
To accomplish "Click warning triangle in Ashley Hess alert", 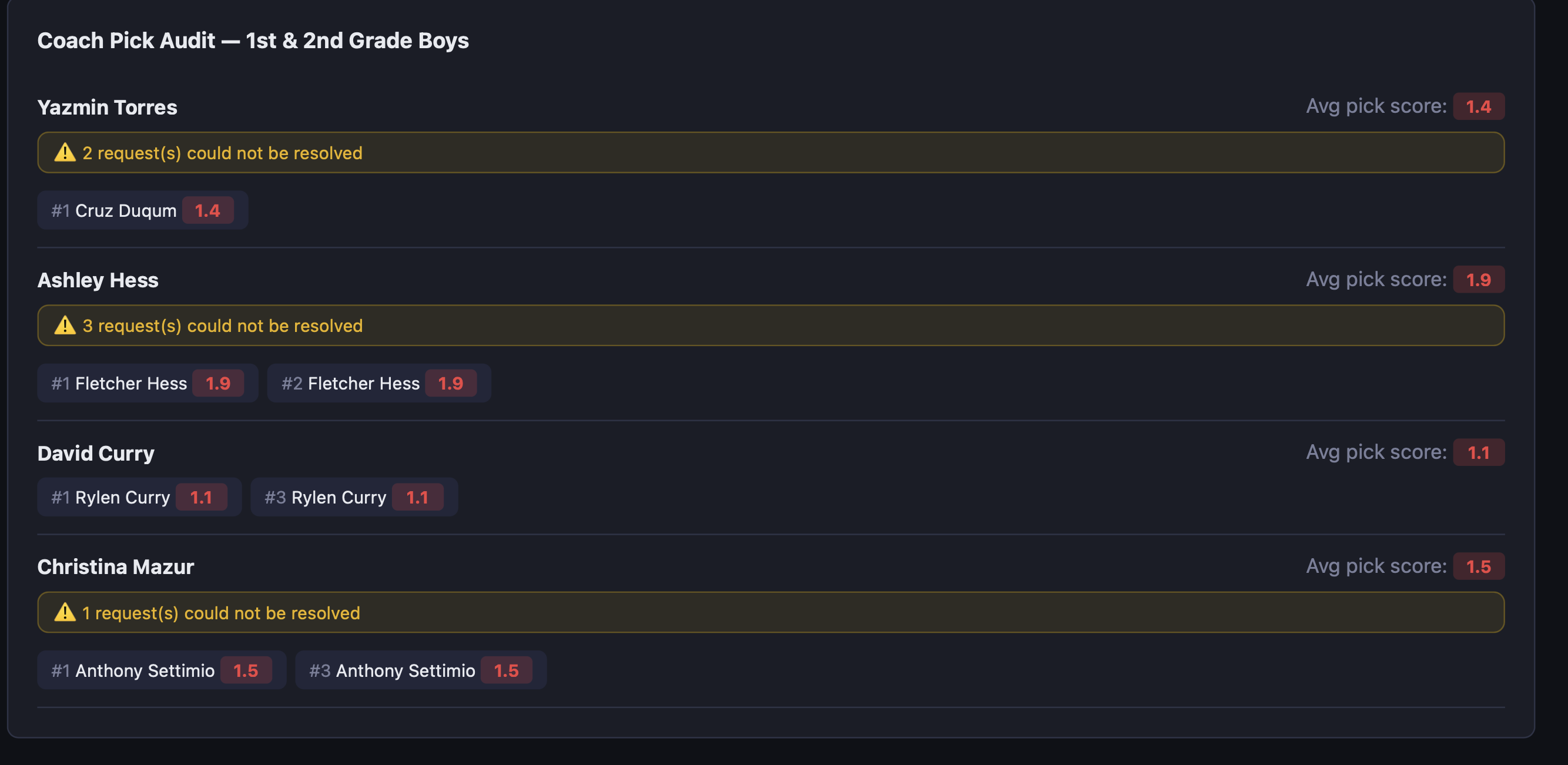I will pos(65,326).
